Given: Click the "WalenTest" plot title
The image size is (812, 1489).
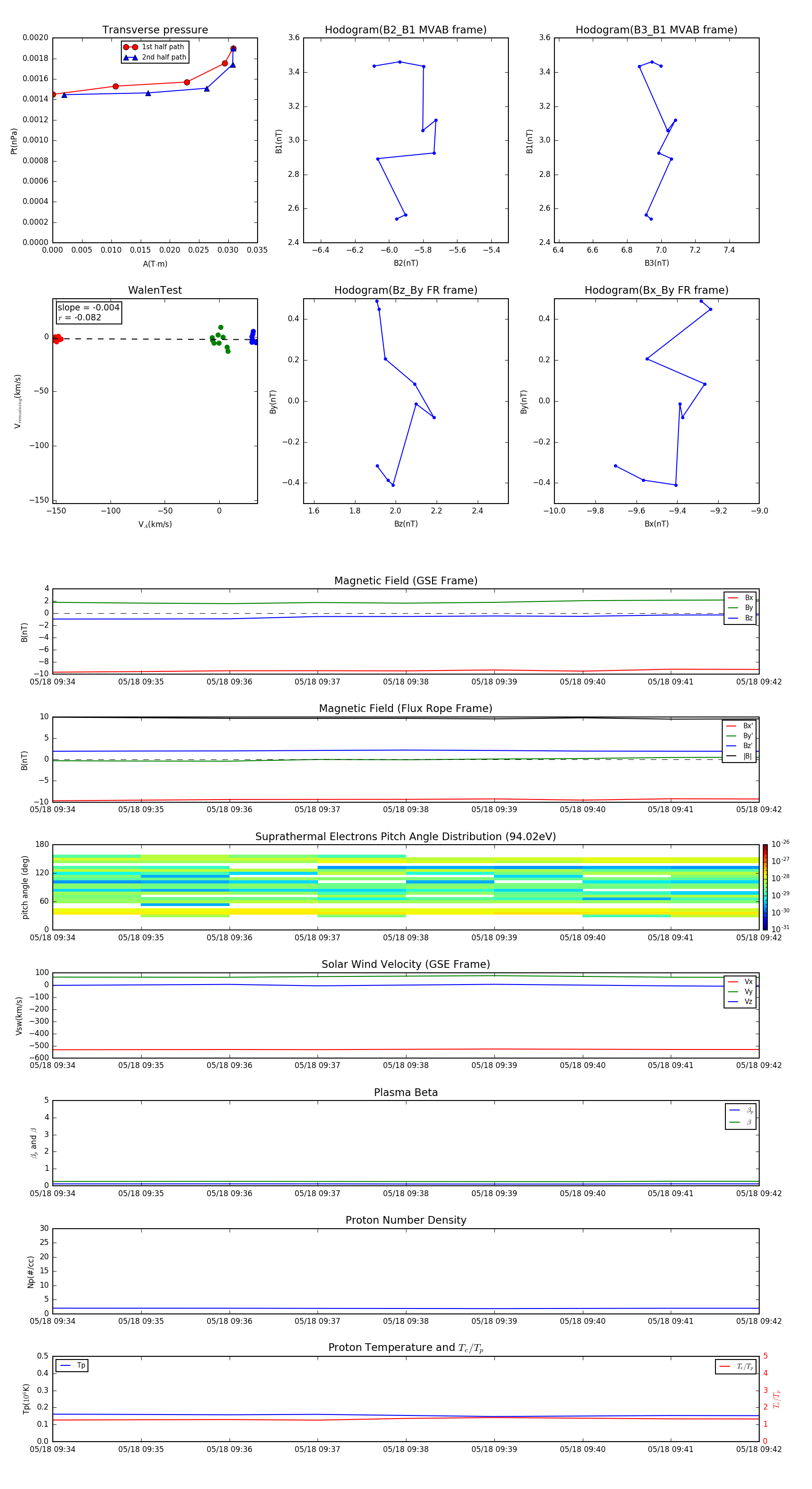Looking at the screenshot, I should click(x=155, y=290).
